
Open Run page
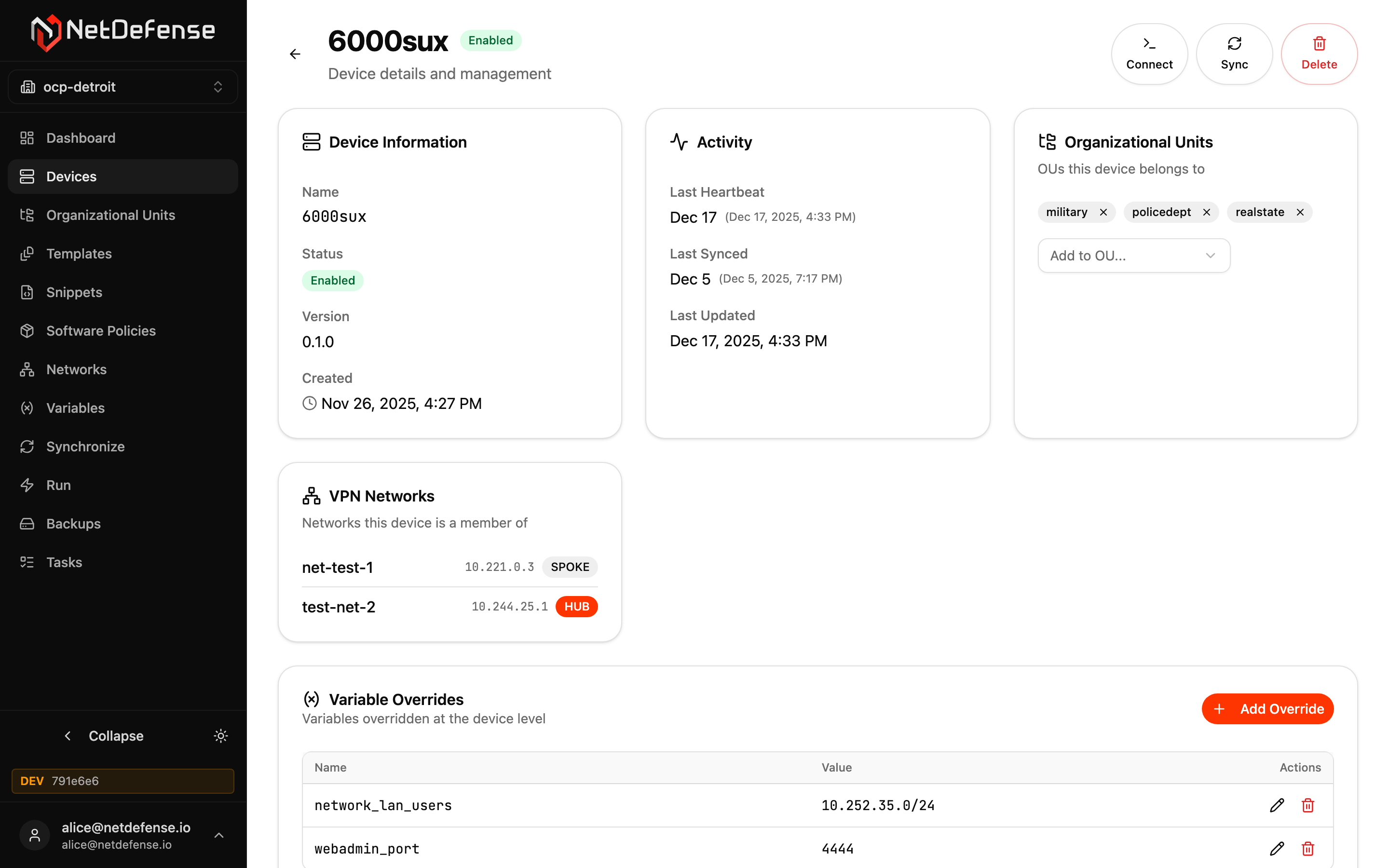point(123,485)
